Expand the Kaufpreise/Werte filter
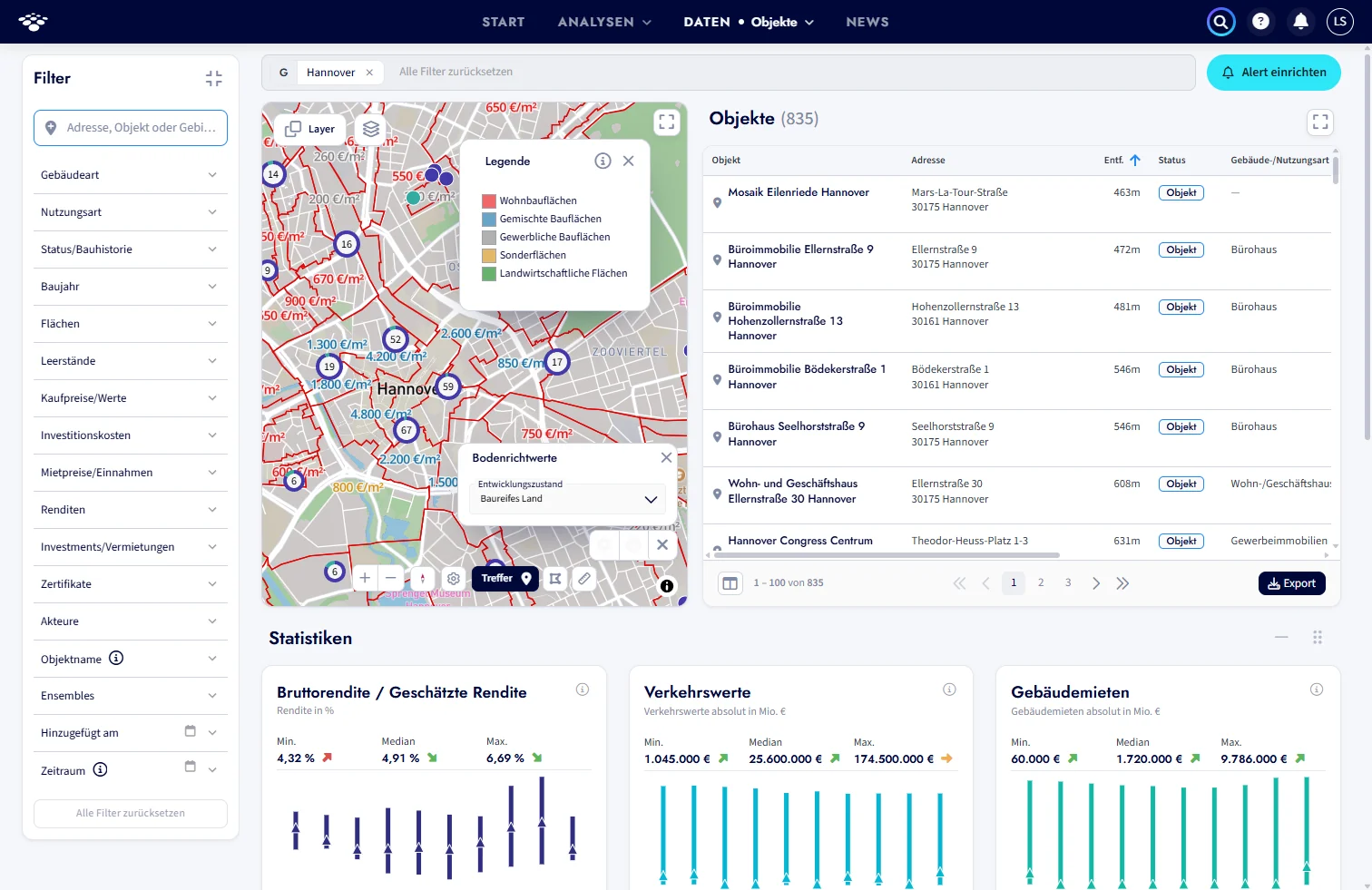Image resolution: width=1372 pixels, height=890 pixels. coord(131,398)
